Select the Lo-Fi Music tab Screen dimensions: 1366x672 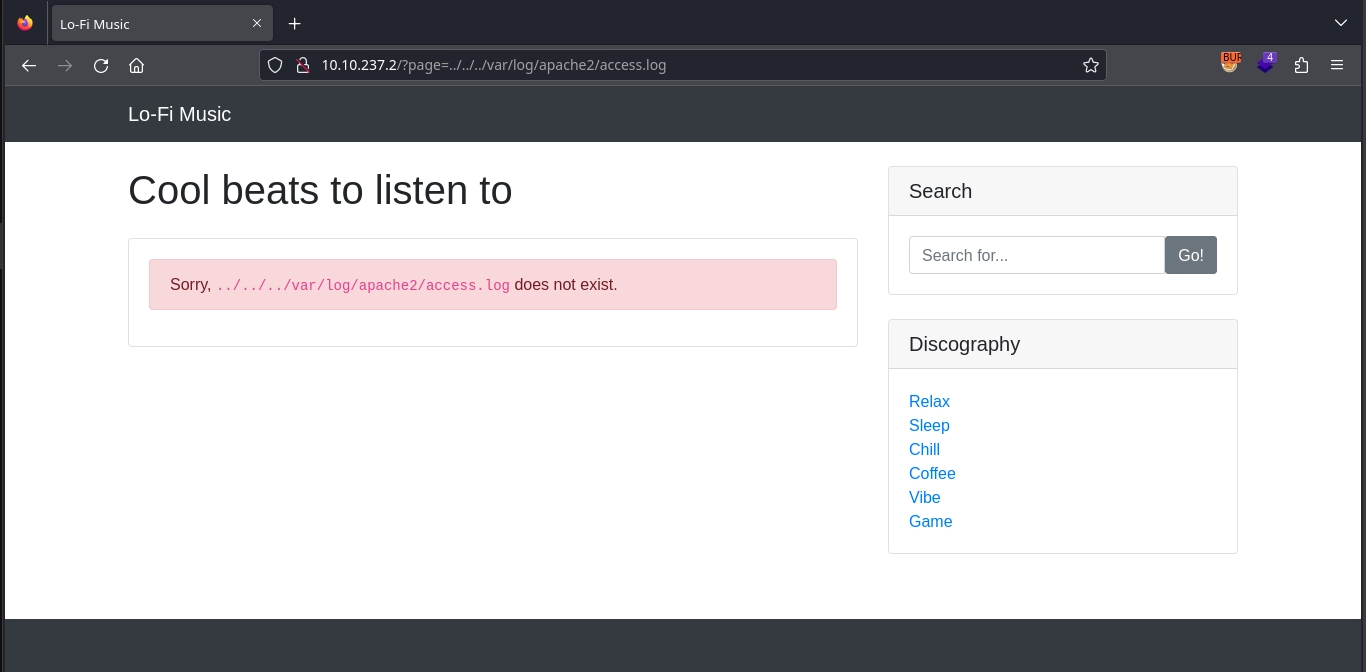(150, 24)
